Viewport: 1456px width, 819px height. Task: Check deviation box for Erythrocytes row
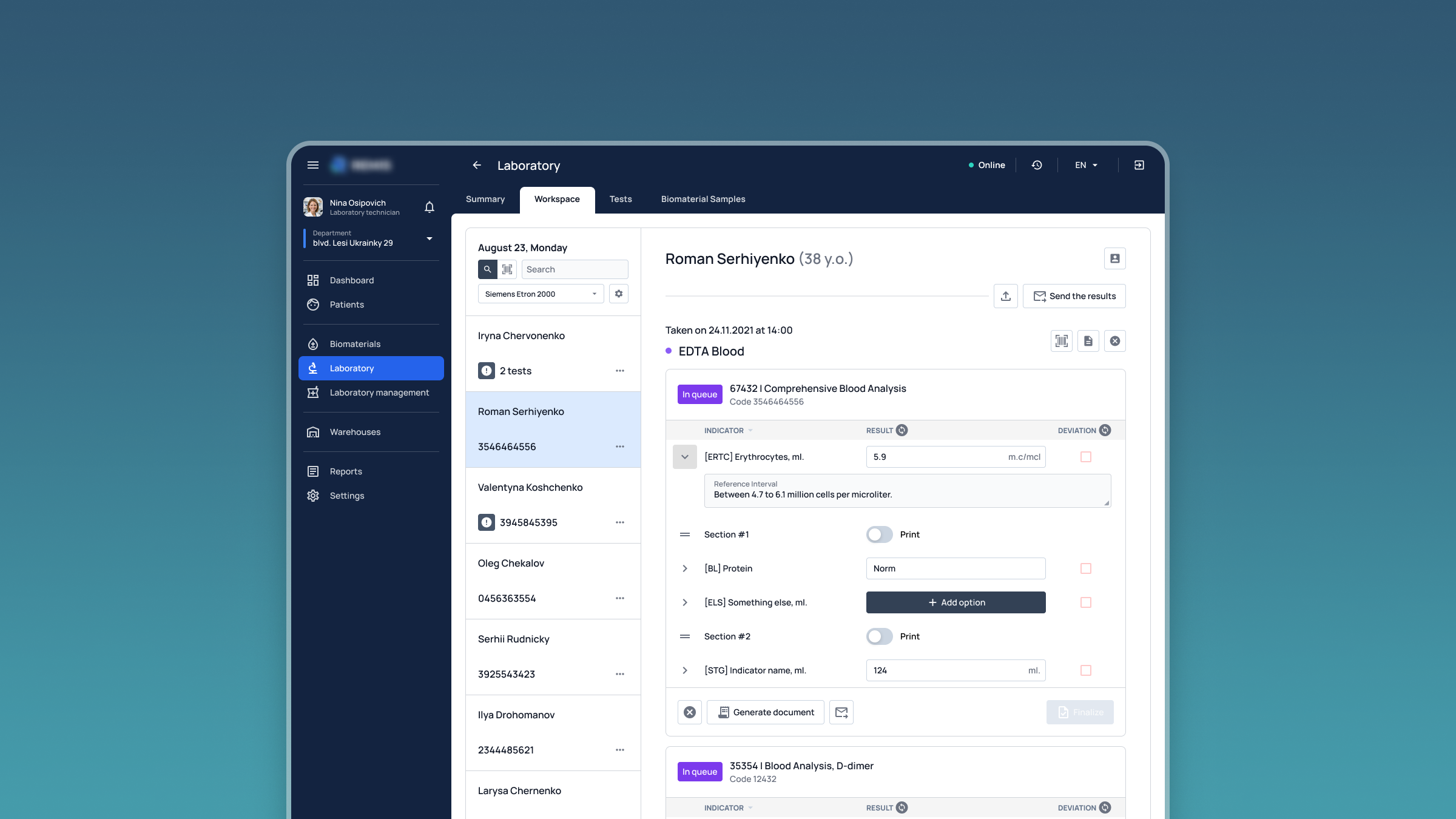tap(1086, 457)
